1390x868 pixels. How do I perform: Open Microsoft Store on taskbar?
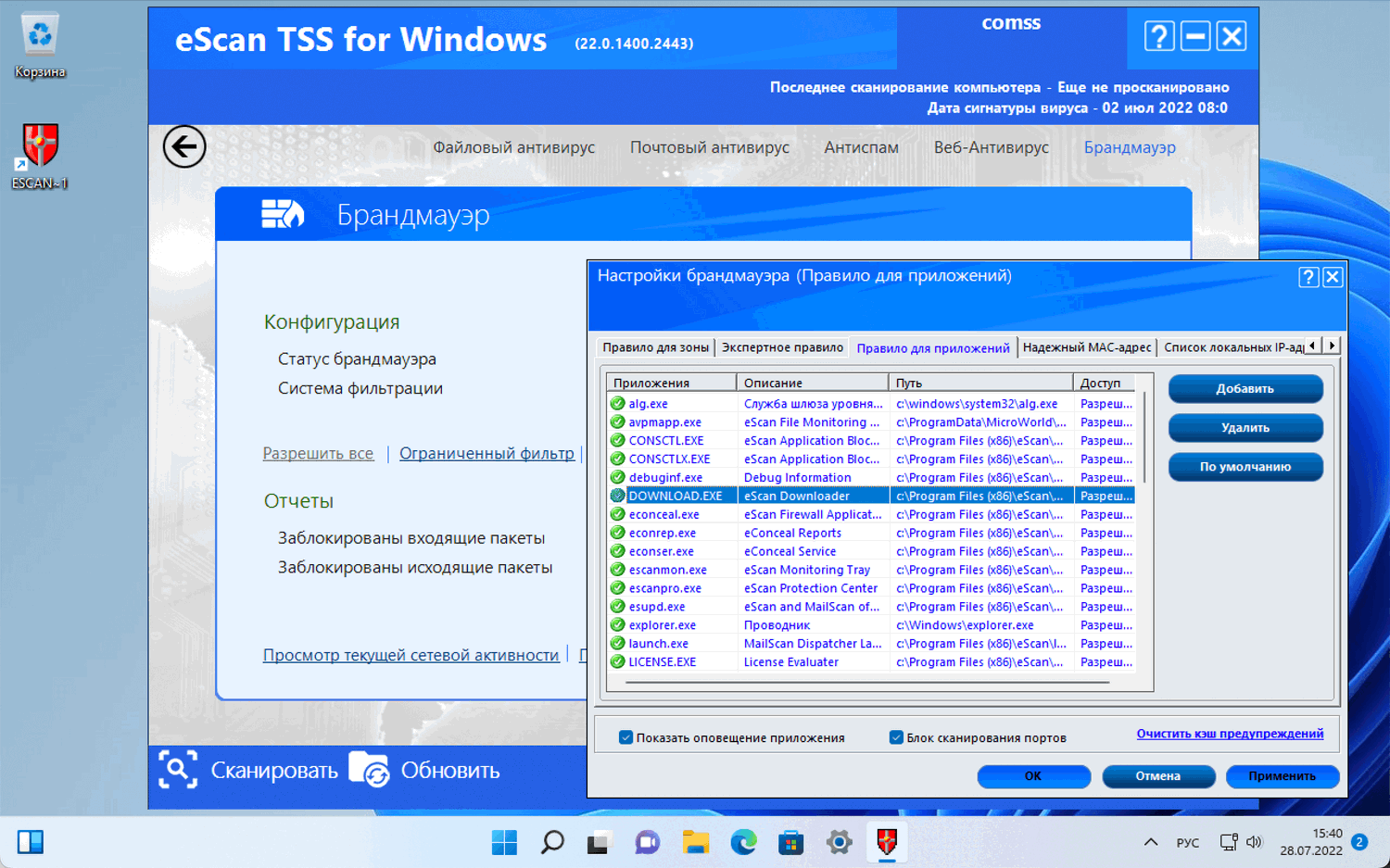(x=790, y=842)
